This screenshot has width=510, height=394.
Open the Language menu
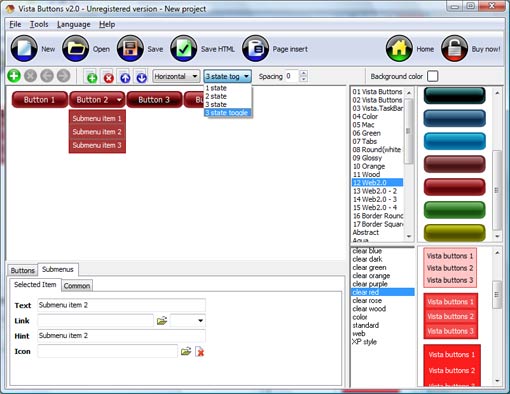[x=74, y=24]
